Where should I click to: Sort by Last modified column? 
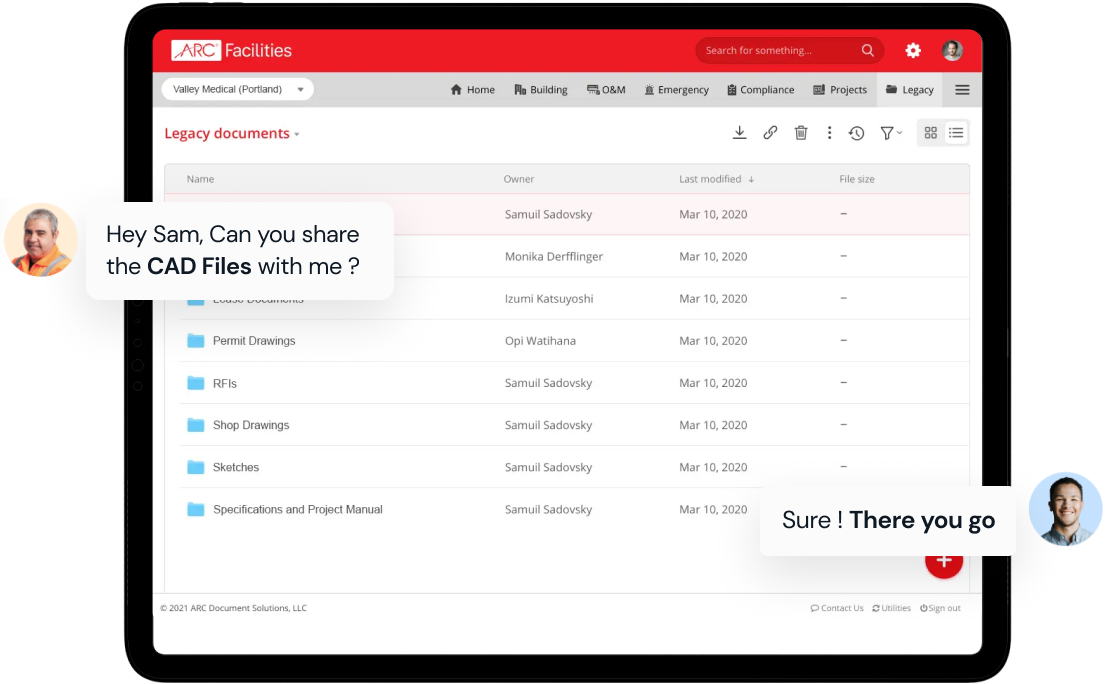coord(717,179)
